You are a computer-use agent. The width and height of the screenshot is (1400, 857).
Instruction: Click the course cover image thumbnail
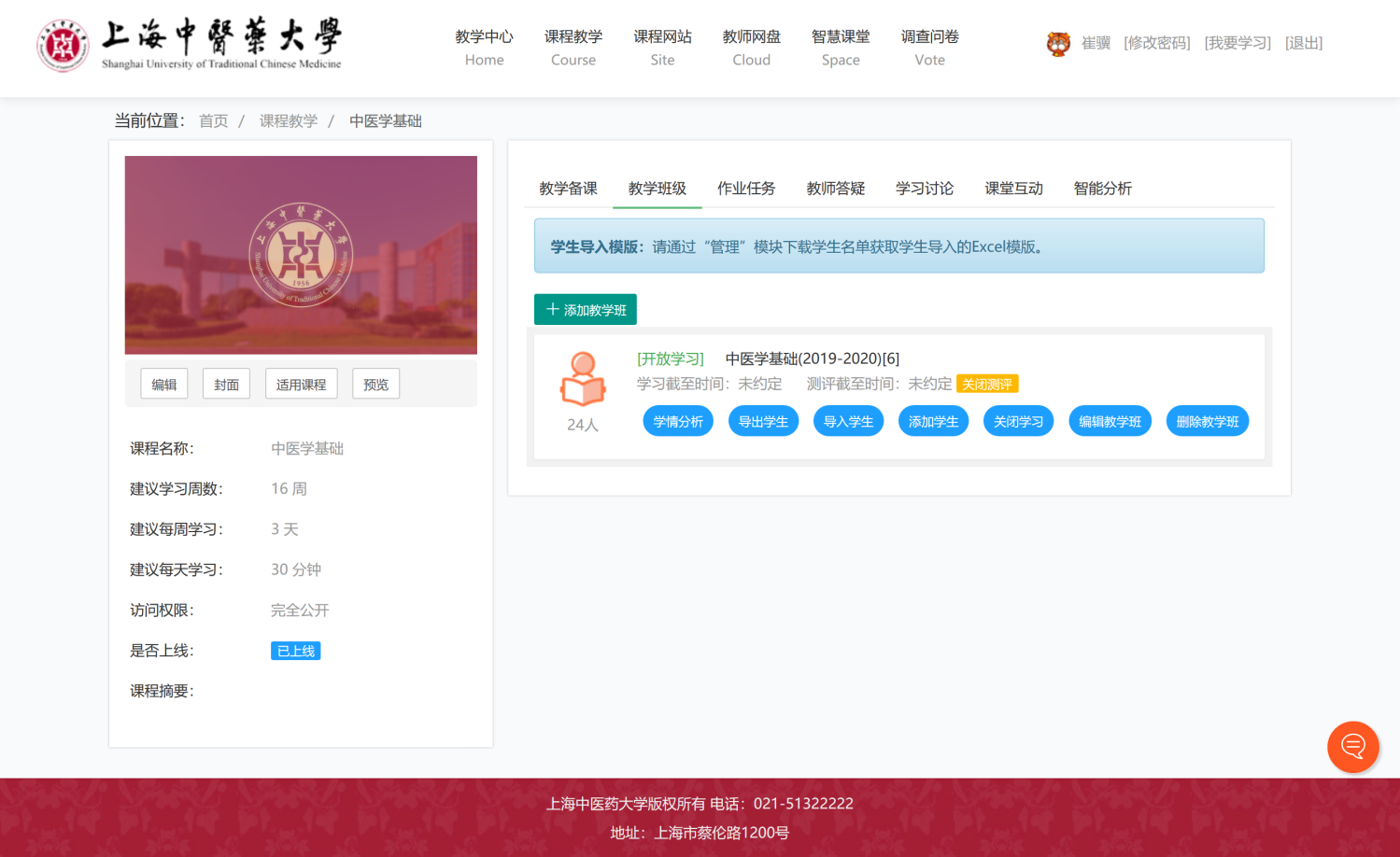pyautogui.click(x=301, y=255)
